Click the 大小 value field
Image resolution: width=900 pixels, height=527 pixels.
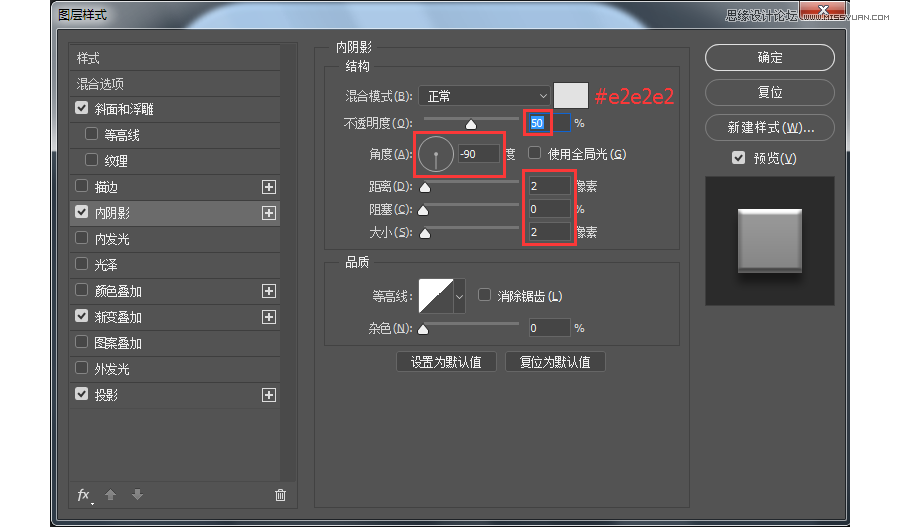pos(549,232)
